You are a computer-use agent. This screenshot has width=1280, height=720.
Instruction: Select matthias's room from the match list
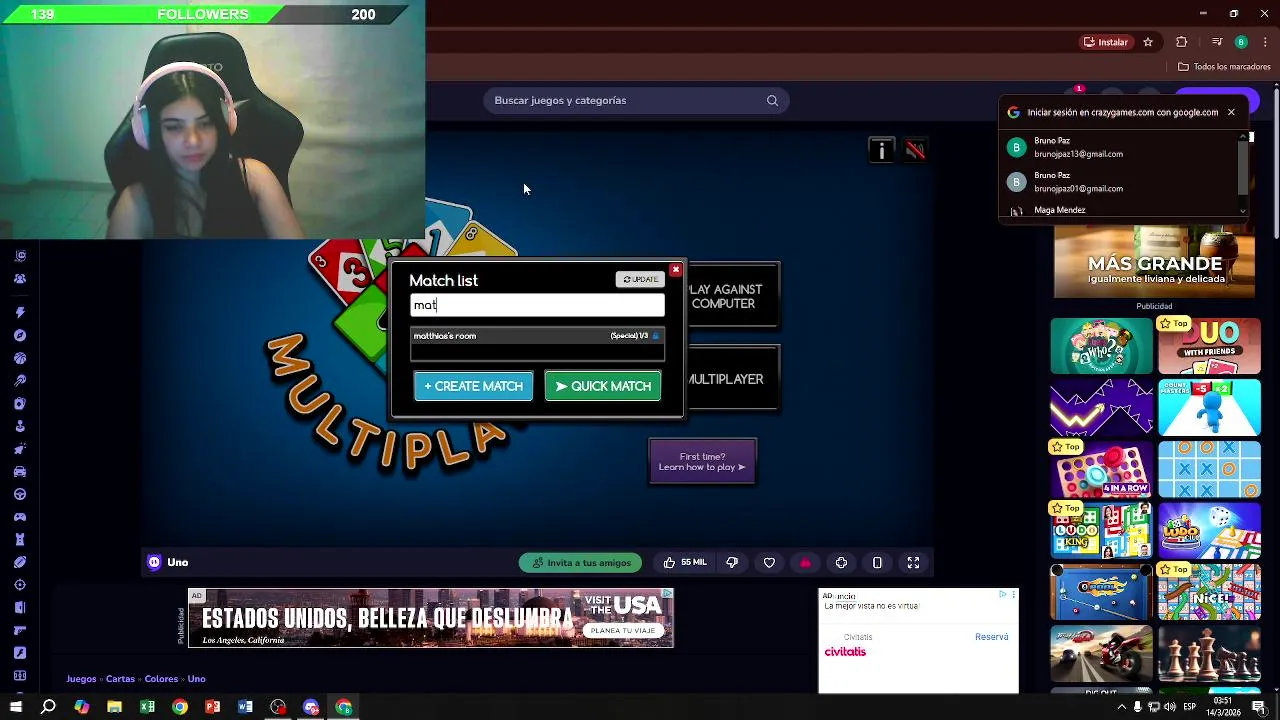pos(537,336)
